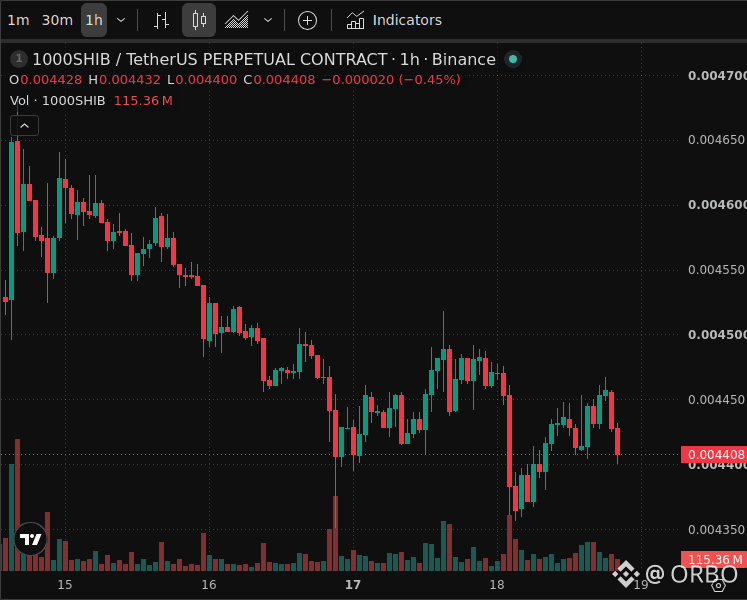Click date 16 on the time axis
747x600 pixels.
point(209,584)
